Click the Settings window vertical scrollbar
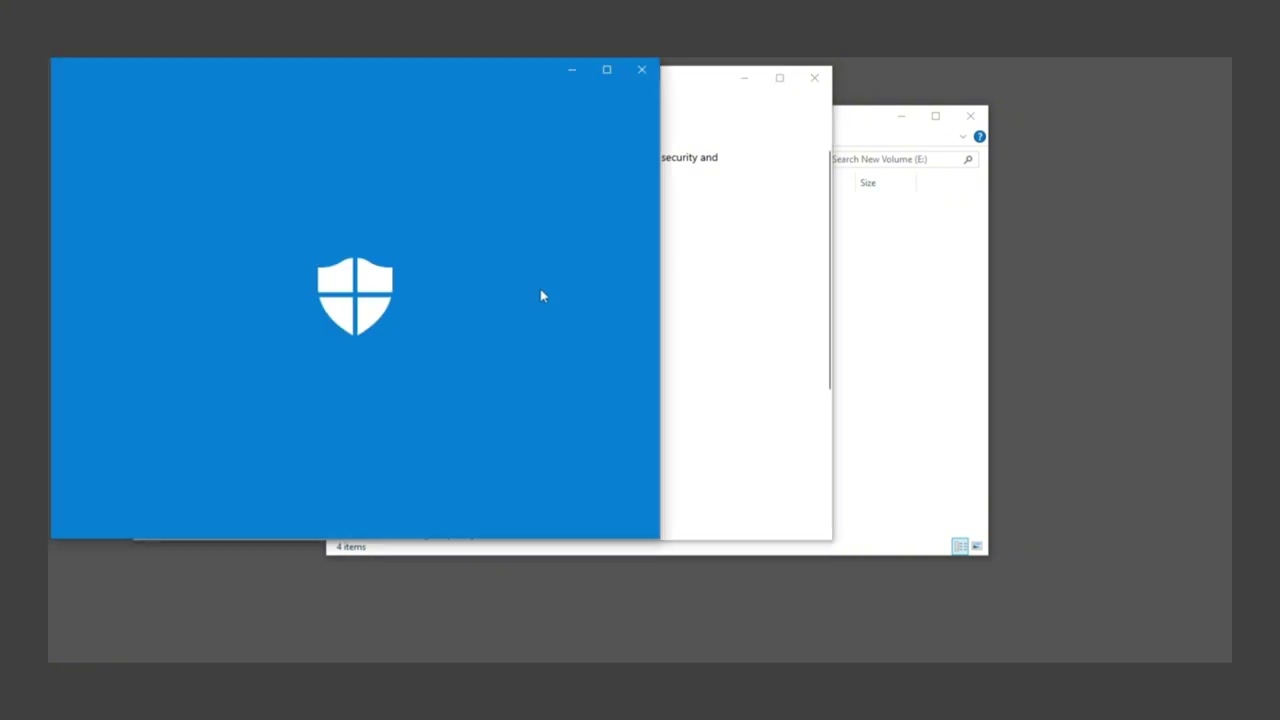This screenshot has height=720, width=1280. 829,270
